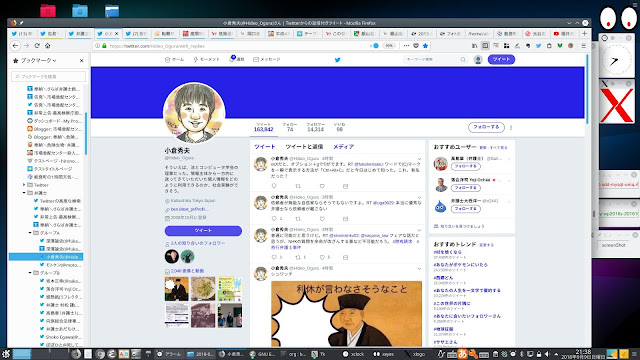
Task: Click the Tweet to user button under bio
Action: (203, 231)
